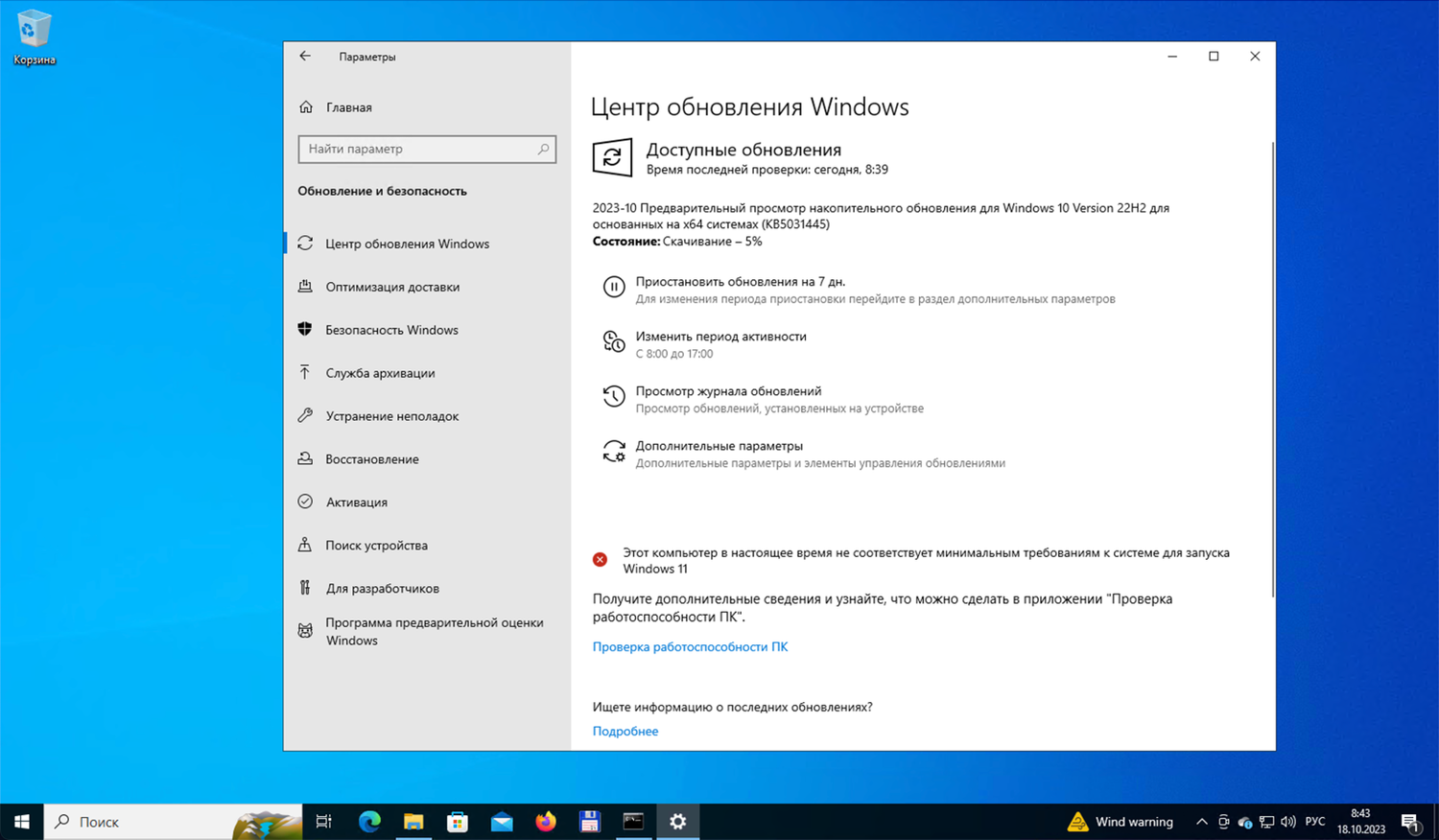Click the Центр обновления Windows page title
The image size is (1439, 840).
[x=749, y=106]
